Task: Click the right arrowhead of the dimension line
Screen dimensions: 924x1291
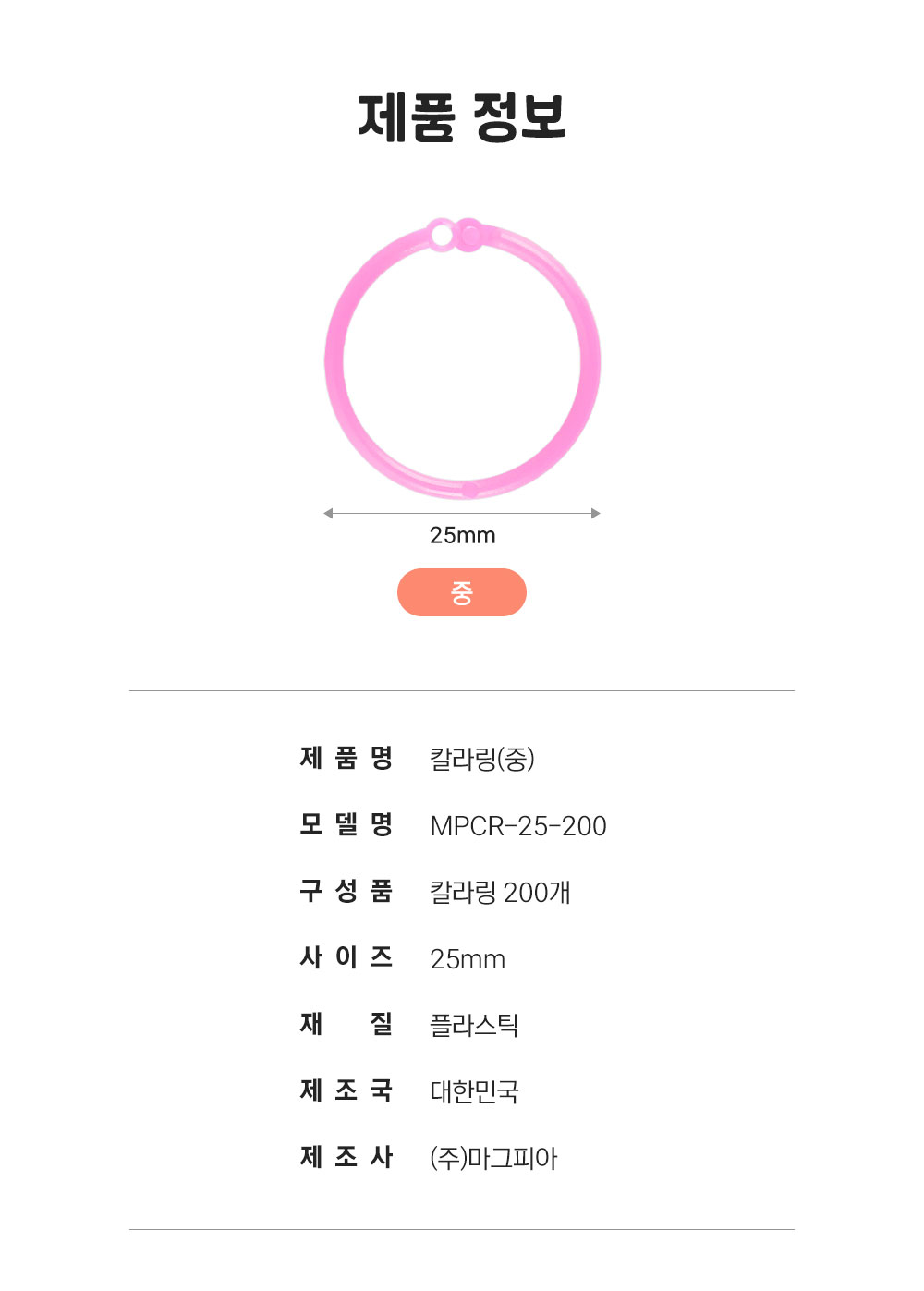Action: pos(596,514)
